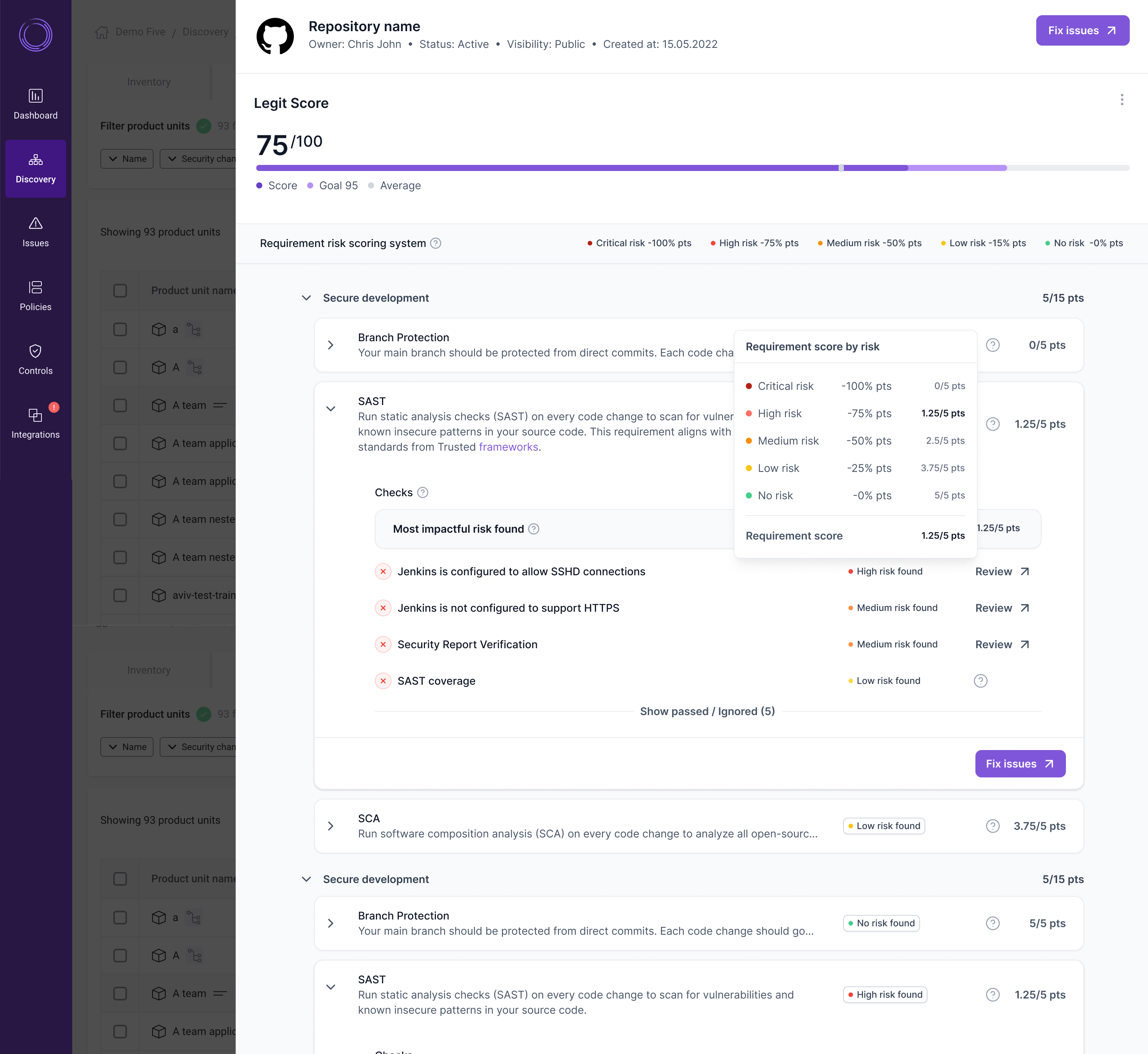Open the Trusted frameworks link
Image resolution: width=1148 pixels, height=1054 pixels.
tap(508, 446)
